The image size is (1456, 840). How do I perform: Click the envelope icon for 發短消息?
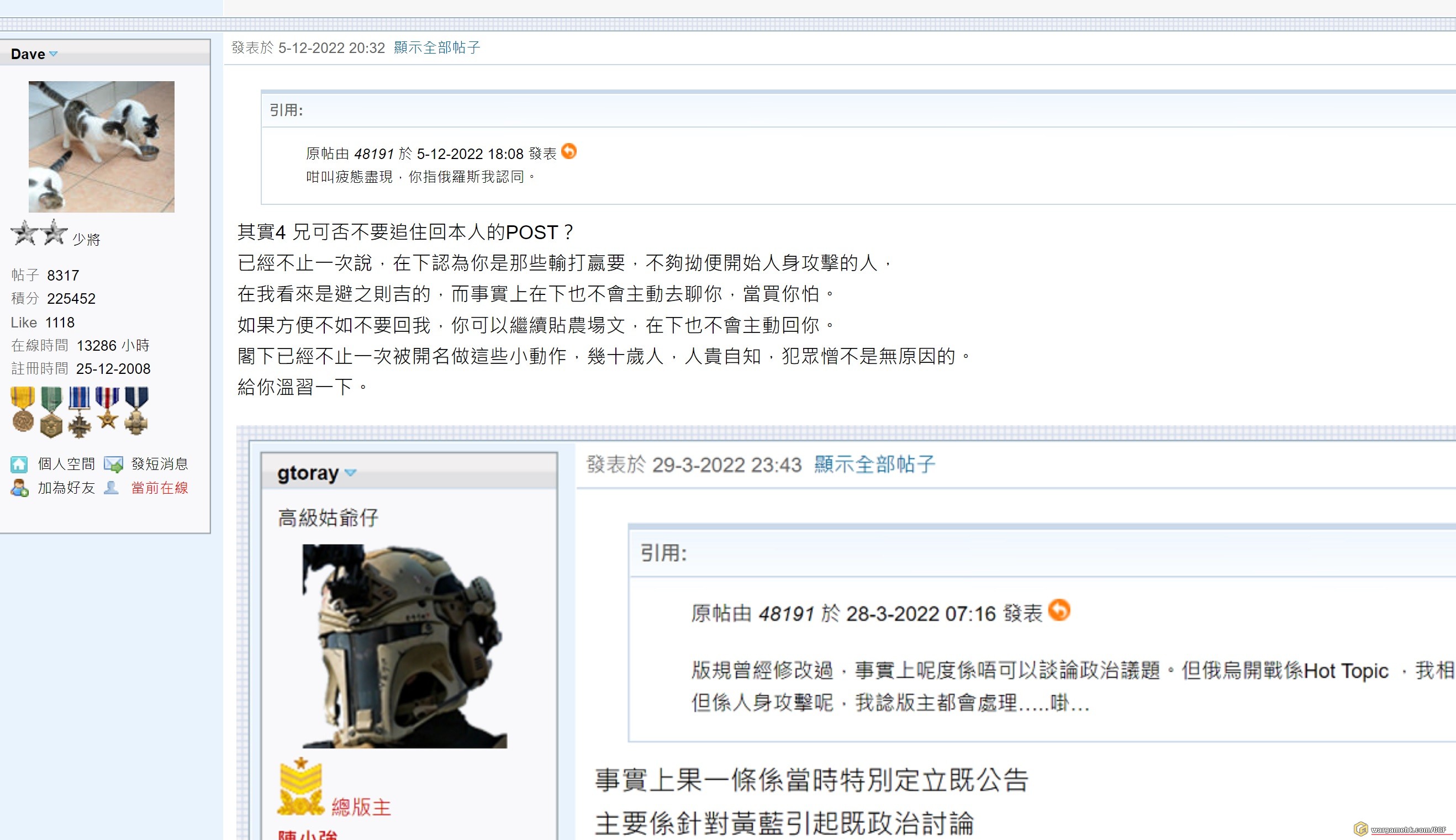click(x=114, y=464)
